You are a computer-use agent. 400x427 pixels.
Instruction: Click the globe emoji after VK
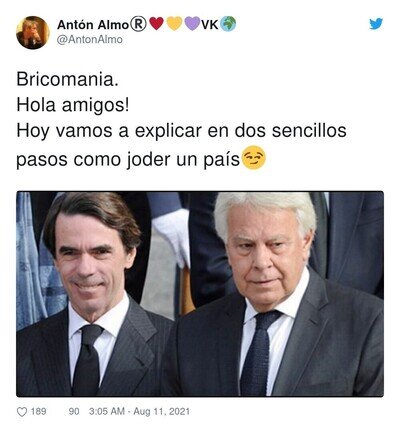[x=228, y=24]
